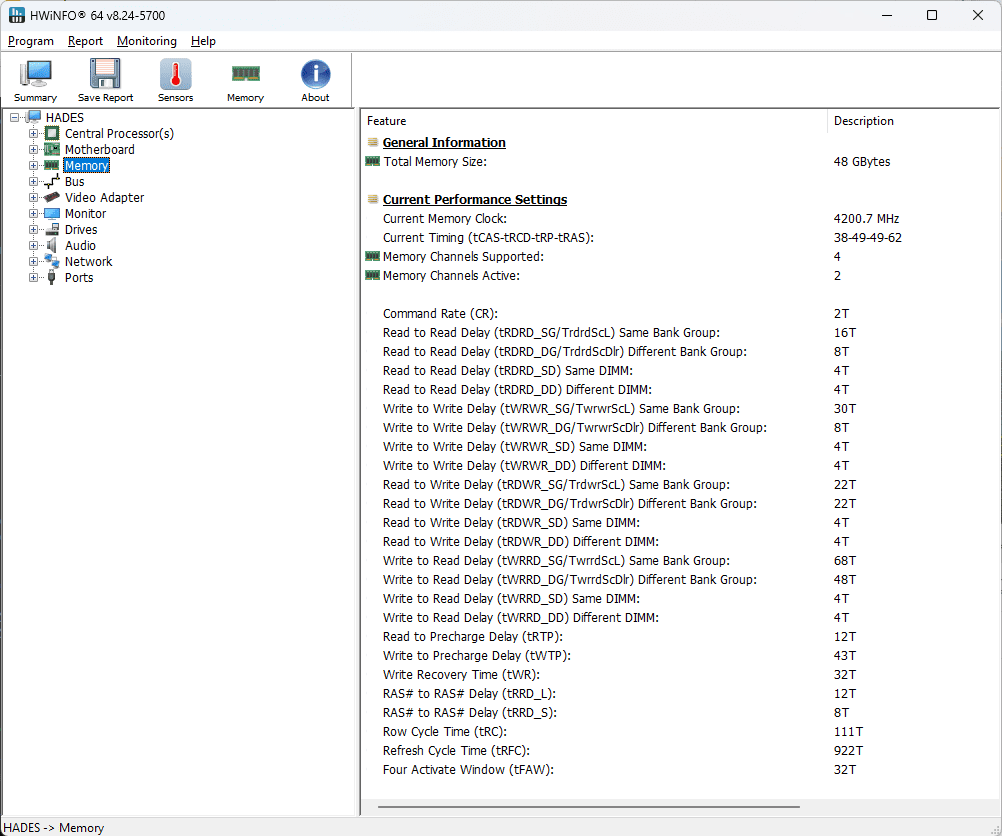1002x836 pixels.
Task: Click the Current Performance Settings heading
Action: 475,199
